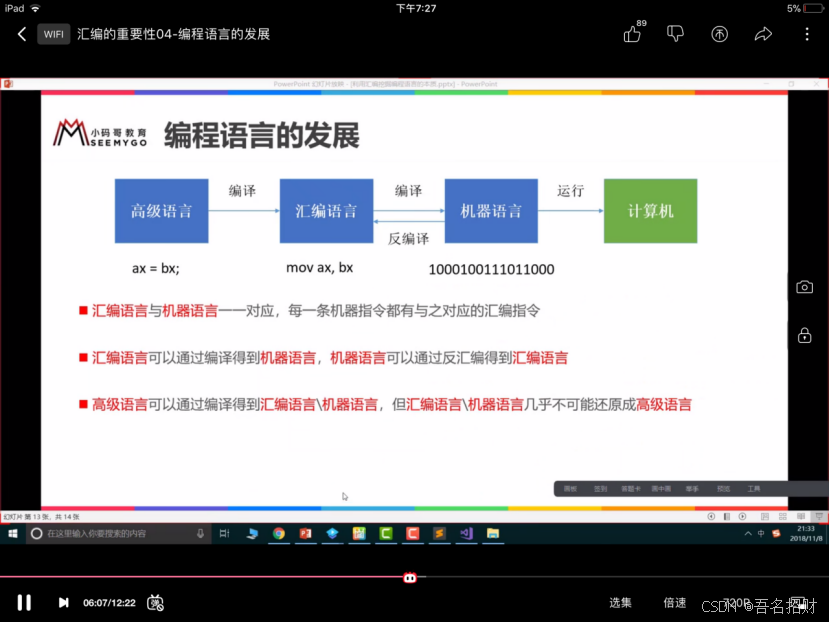Select 举手 in the floating class toolbar

click(692, 489)
